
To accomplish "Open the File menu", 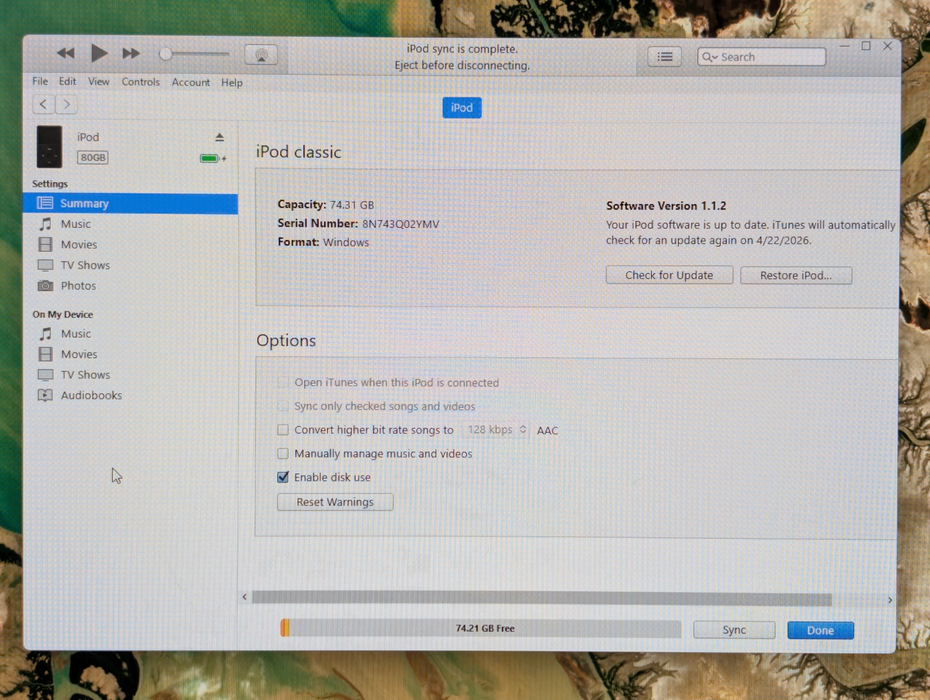I will [40, 81].
